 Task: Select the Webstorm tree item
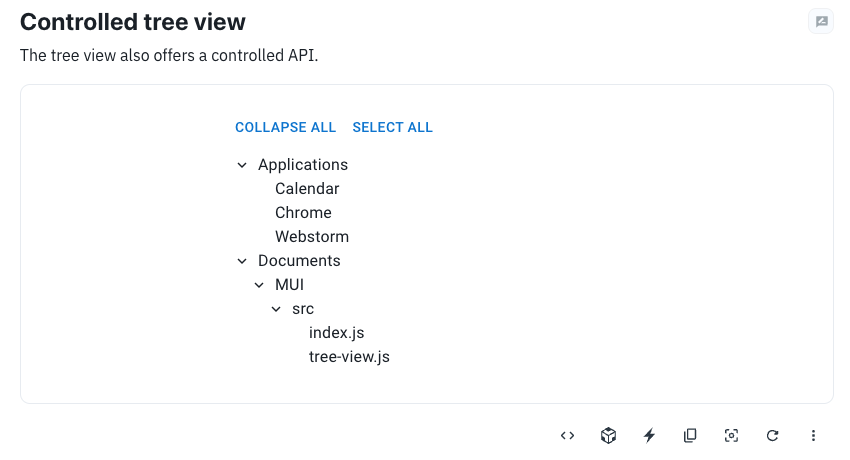(312, 237)
